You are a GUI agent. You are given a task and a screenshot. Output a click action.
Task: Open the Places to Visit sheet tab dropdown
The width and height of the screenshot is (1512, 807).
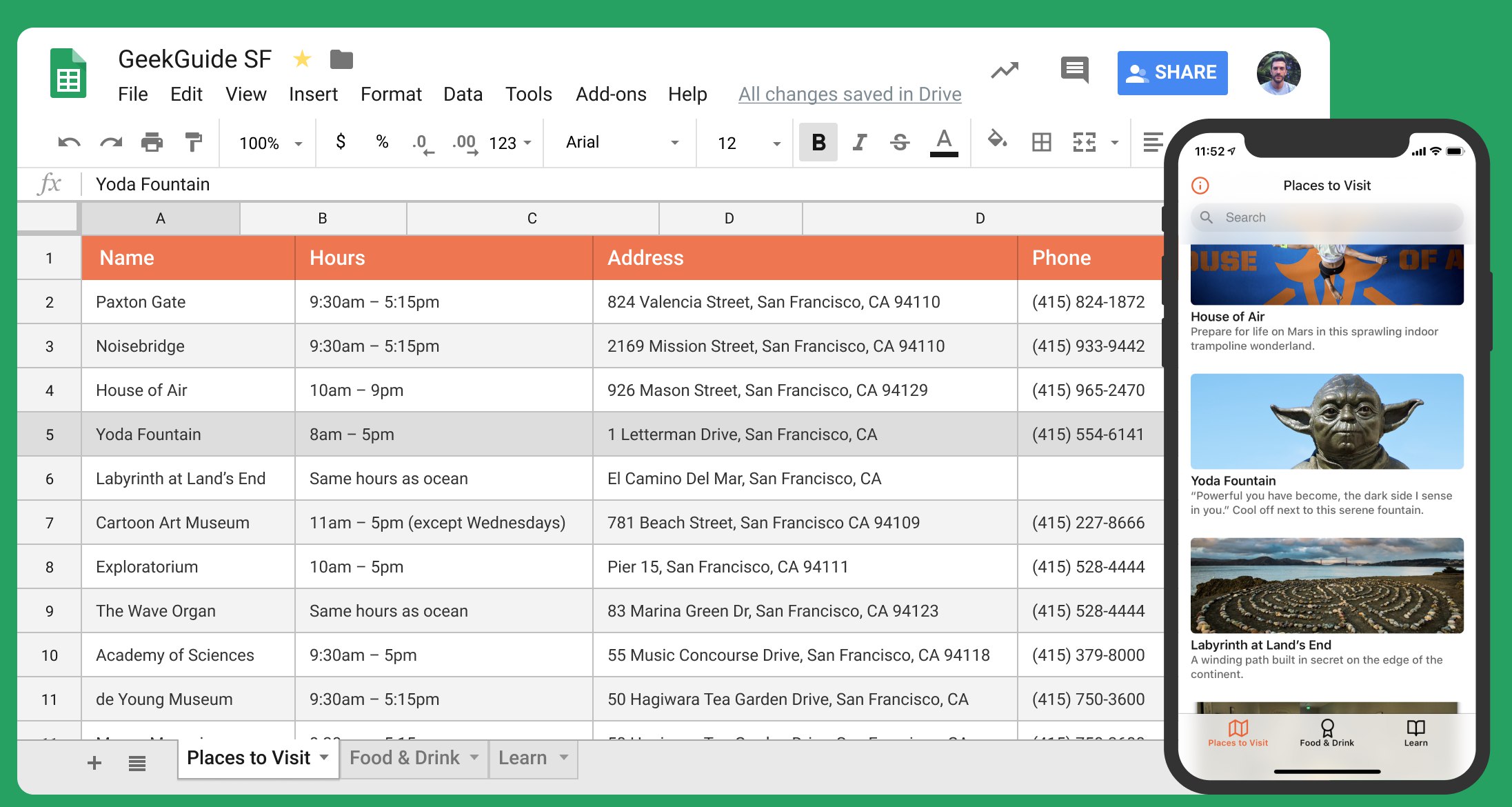(324, 757)
